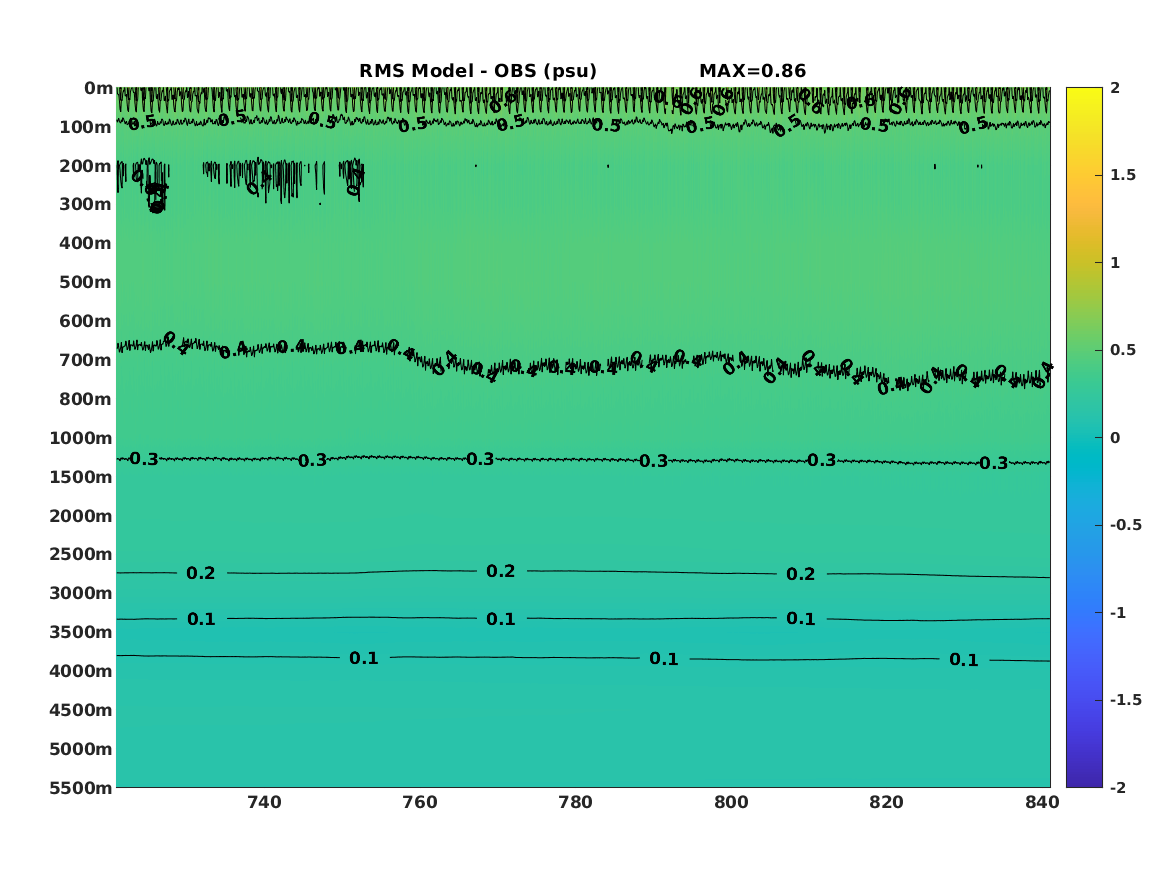Click the colorbar tick label '2'
This screenshot has height=875, width=1167.
pyautogui.click(x=1115, y=88)
